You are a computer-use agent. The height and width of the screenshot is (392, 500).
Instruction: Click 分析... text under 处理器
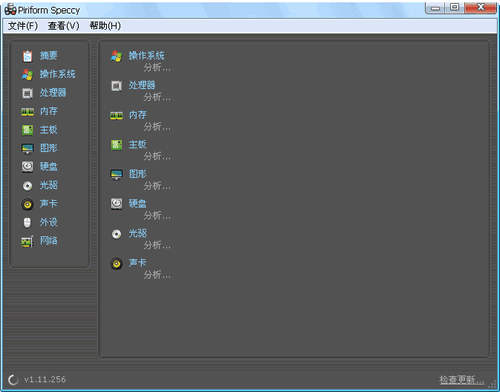[157, 97]
